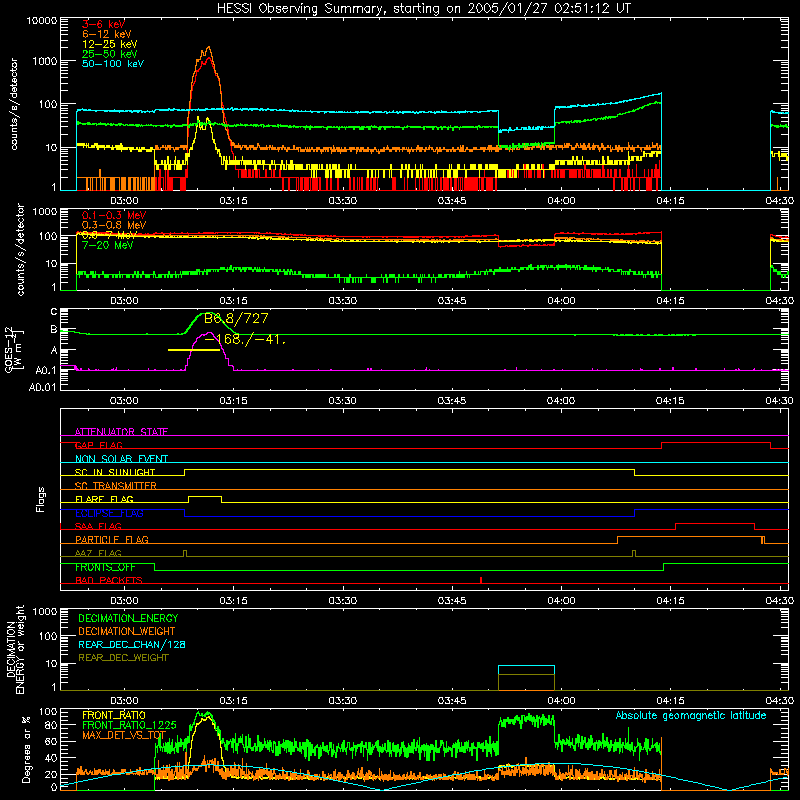Select the 25-50 keV legend label
This screenshot has height=800, width=800.
[109, 54]
